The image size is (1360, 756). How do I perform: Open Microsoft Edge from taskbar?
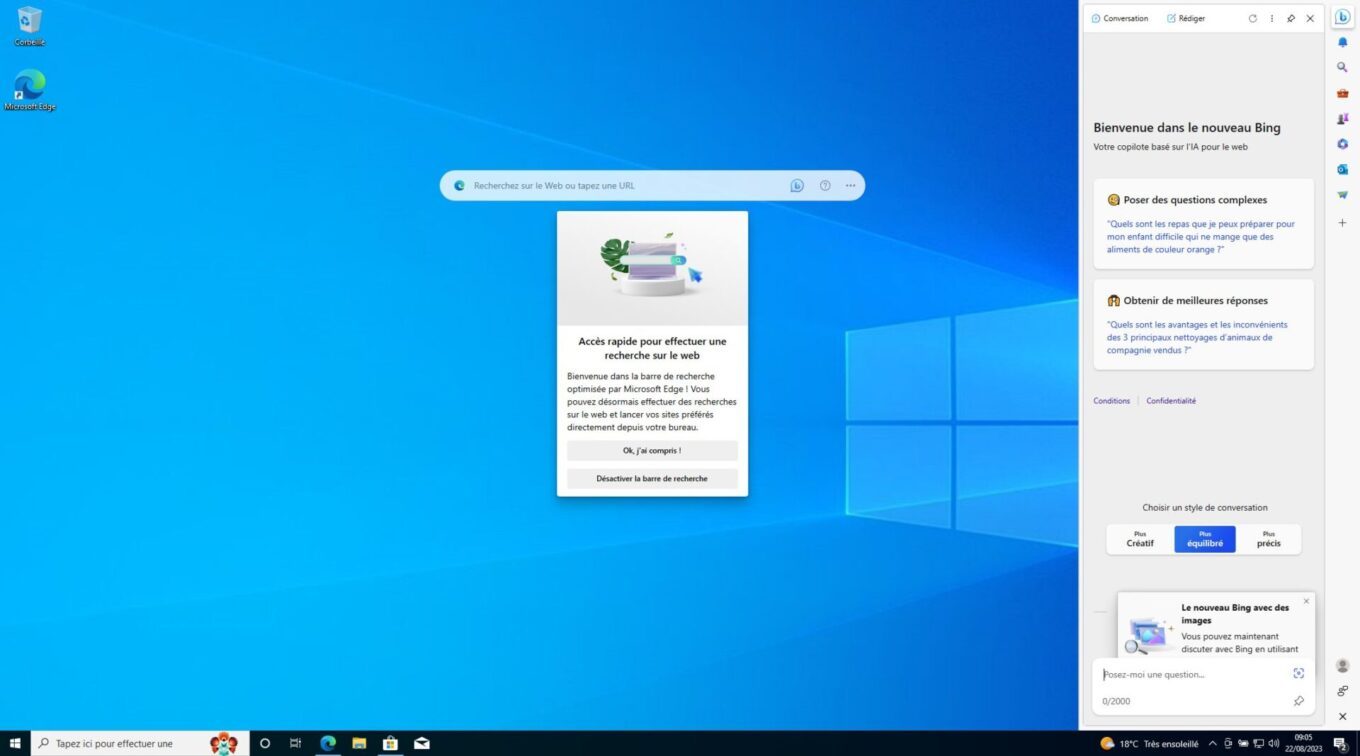pos(328,743)
